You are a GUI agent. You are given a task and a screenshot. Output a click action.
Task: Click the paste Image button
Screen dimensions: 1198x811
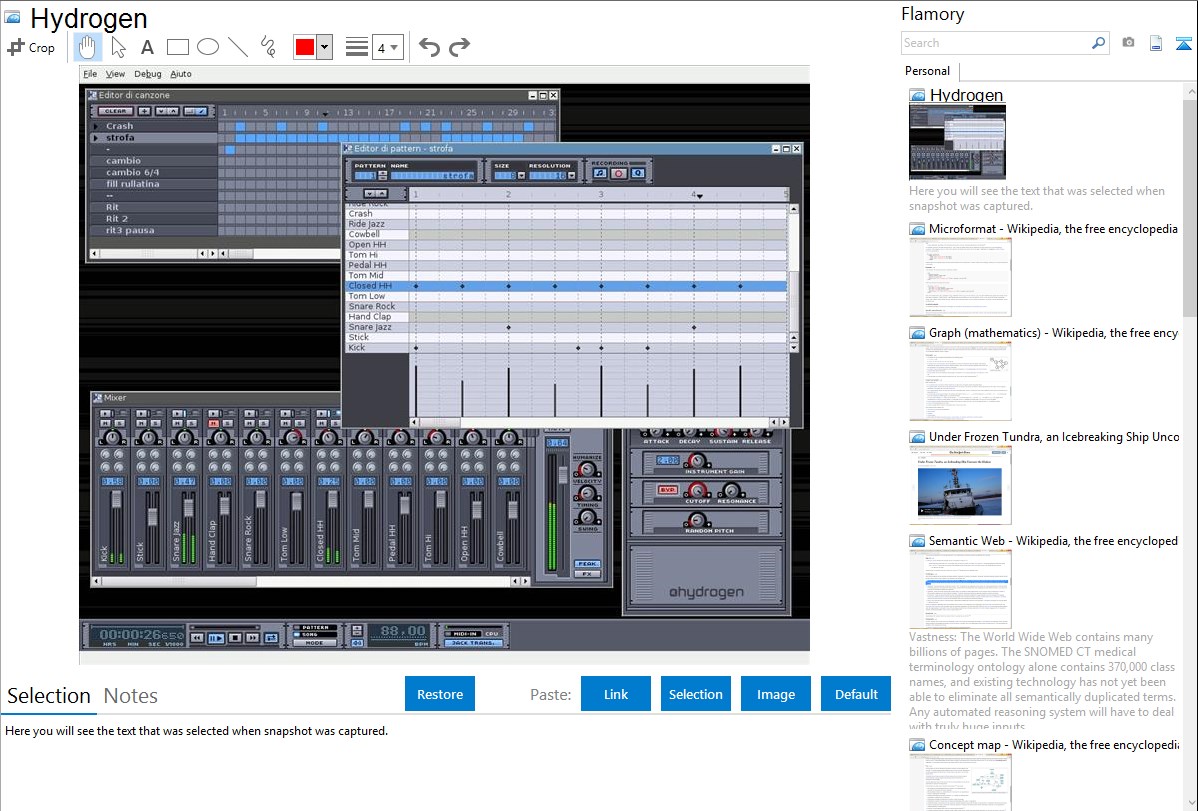coord(775,694)
